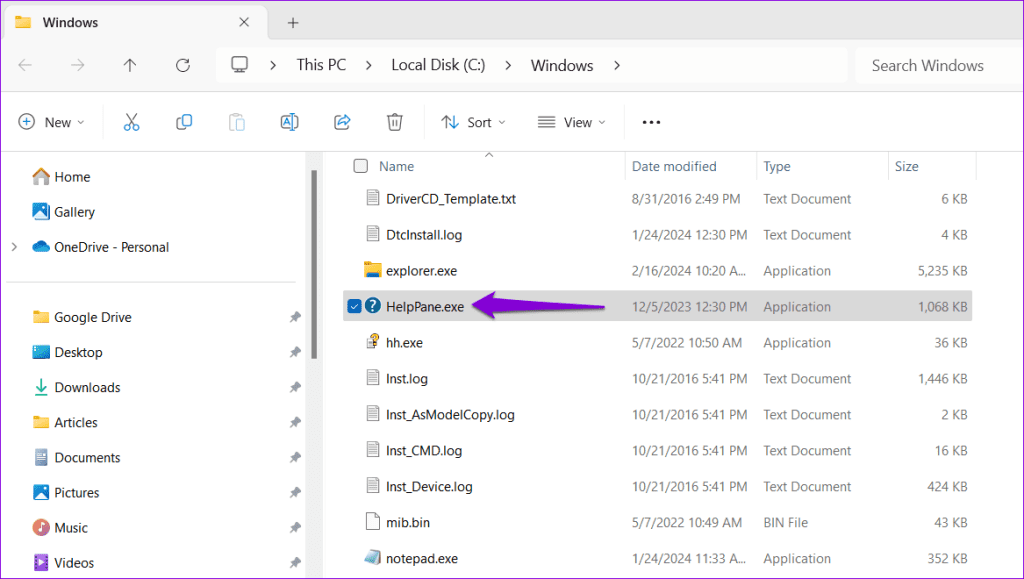The width and height of the screenshot is (1024, 579).
Task: Open Gallery in navigation pane
Action: pyautogui.click(x=74, y=212)
